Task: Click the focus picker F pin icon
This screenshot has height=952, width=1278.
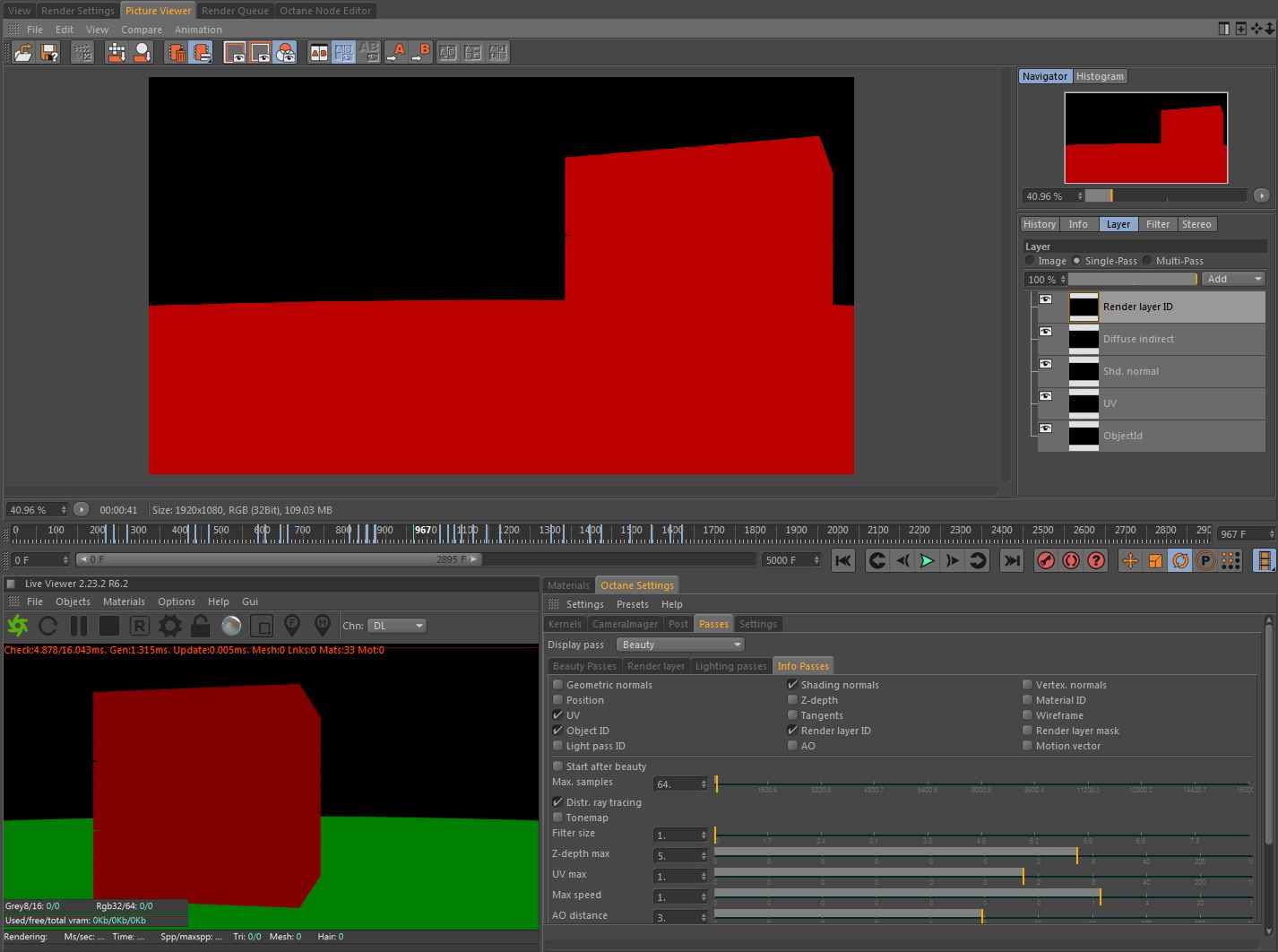Action: 292,625
